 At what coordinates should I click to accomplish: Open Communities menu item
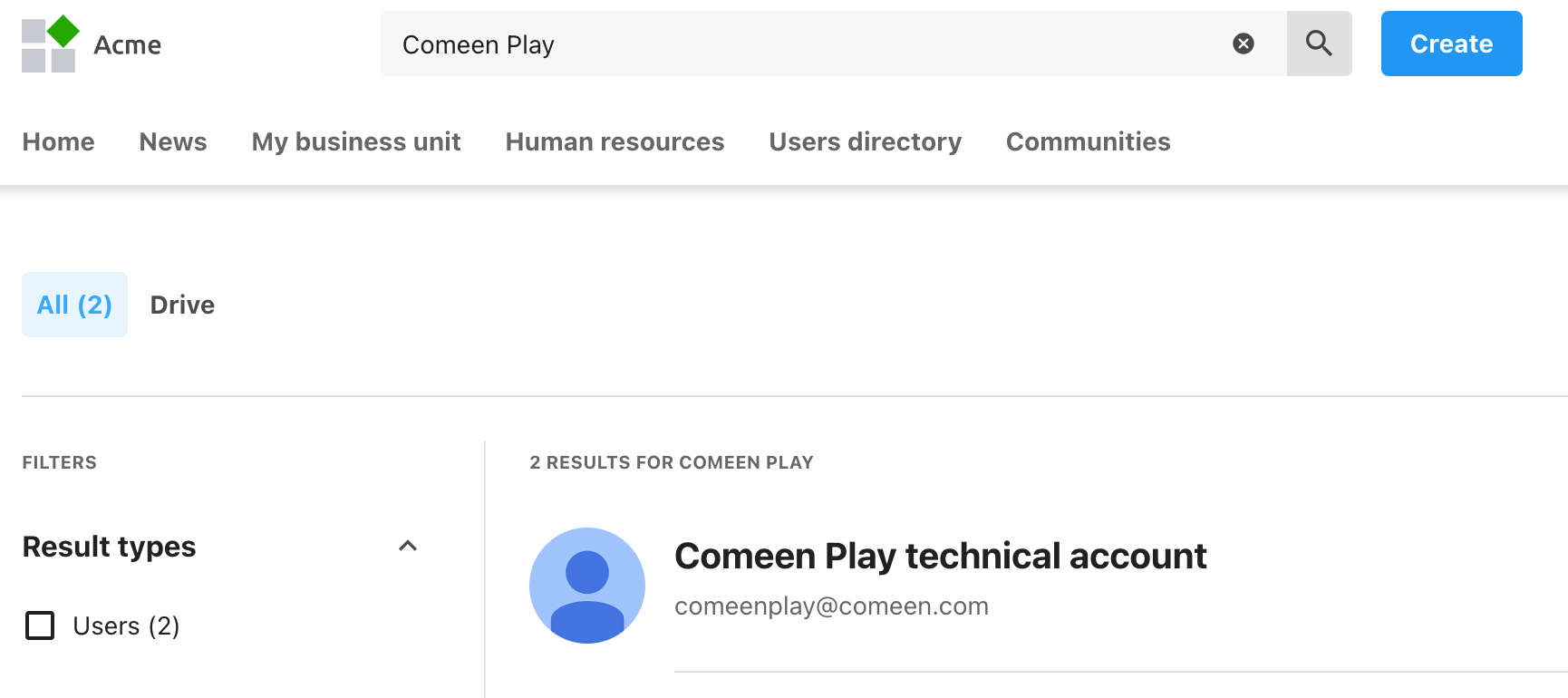click(x=1088, y=141)
